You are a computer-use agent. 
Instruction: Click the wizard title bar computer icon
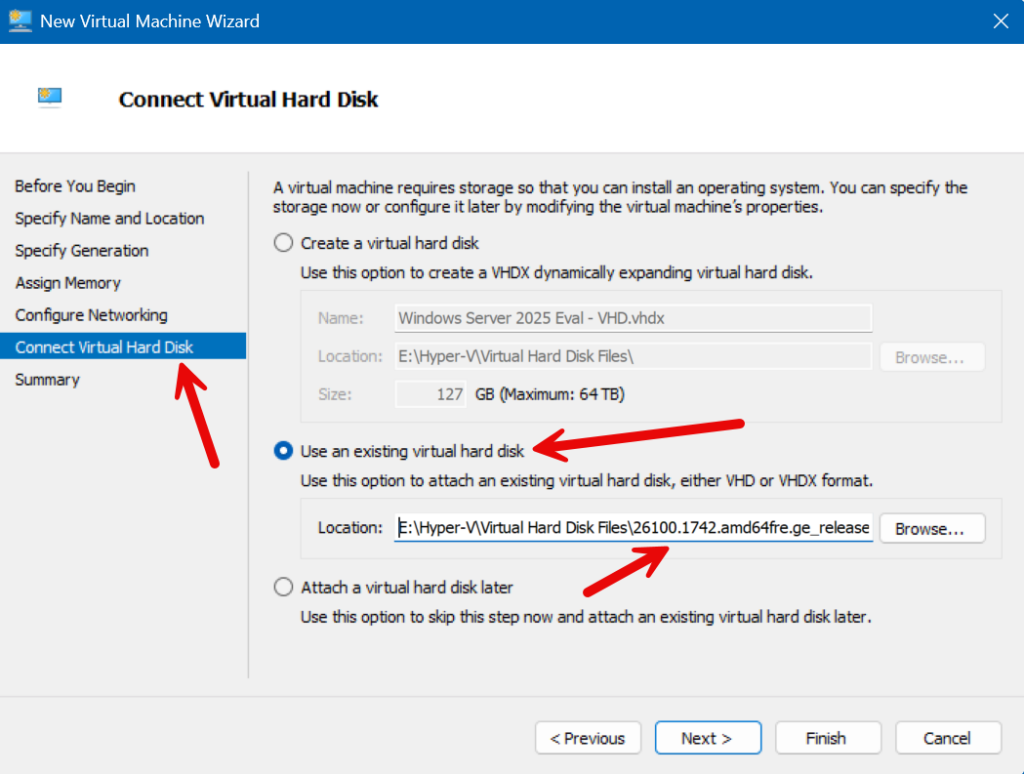pos(20,21)
